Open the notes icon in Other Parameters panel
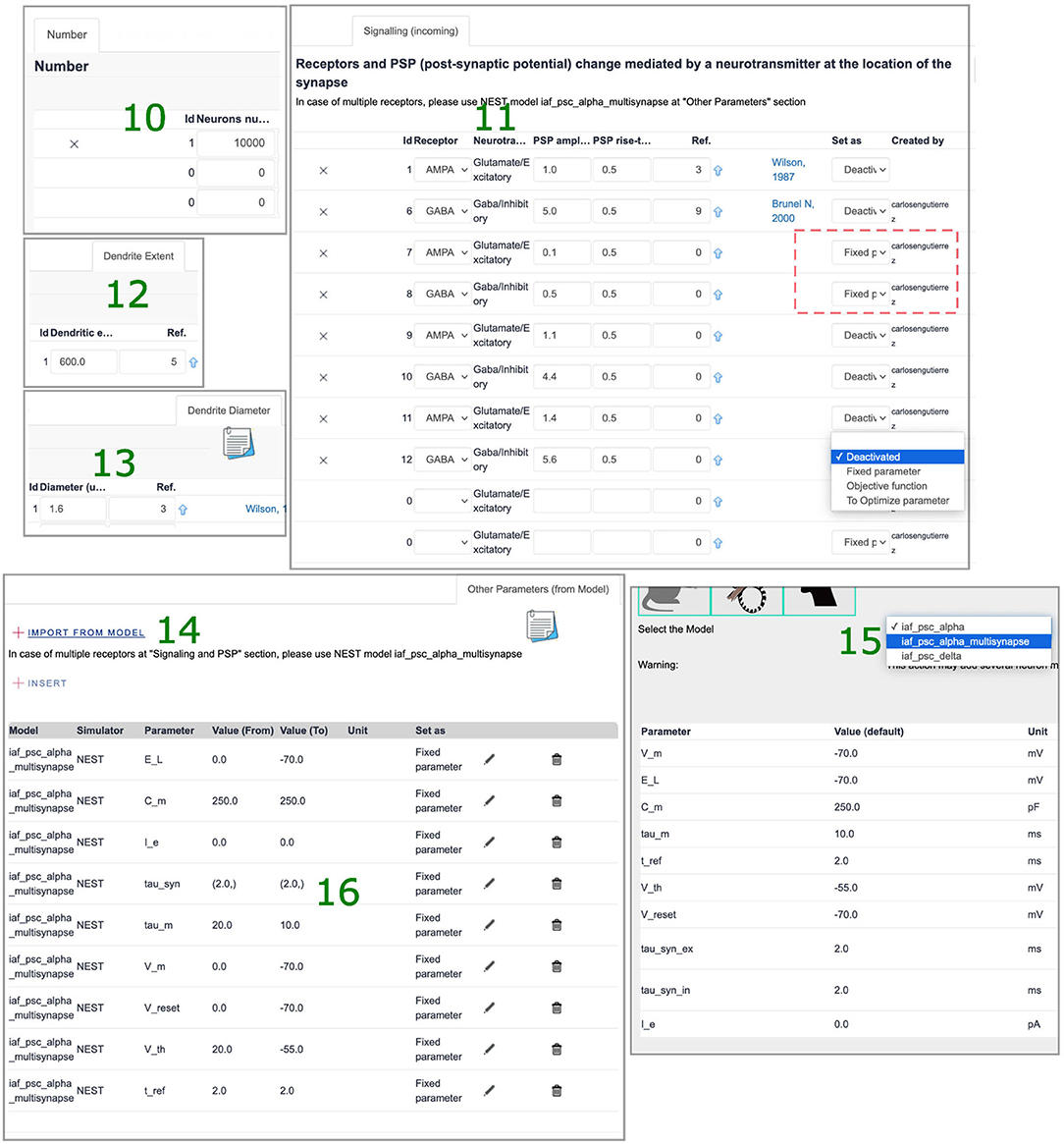 pyautogui.click(x=542, y=626)
